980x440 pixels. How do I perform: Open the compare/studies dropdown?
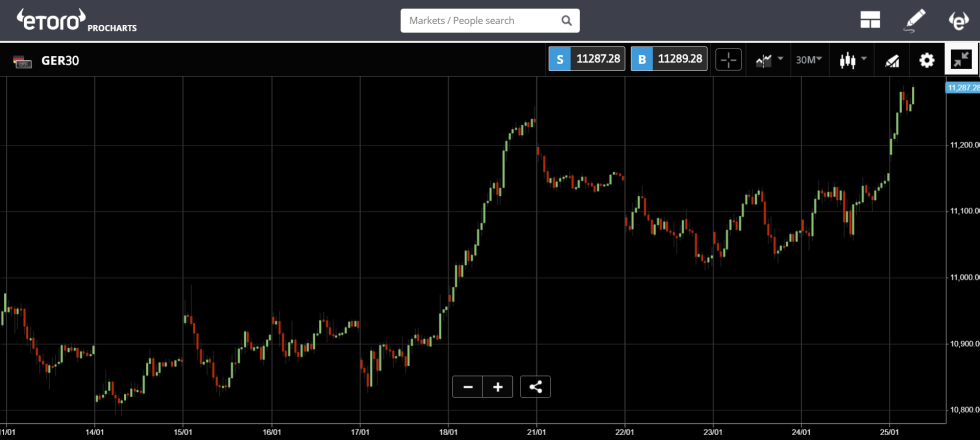[769, 60]
